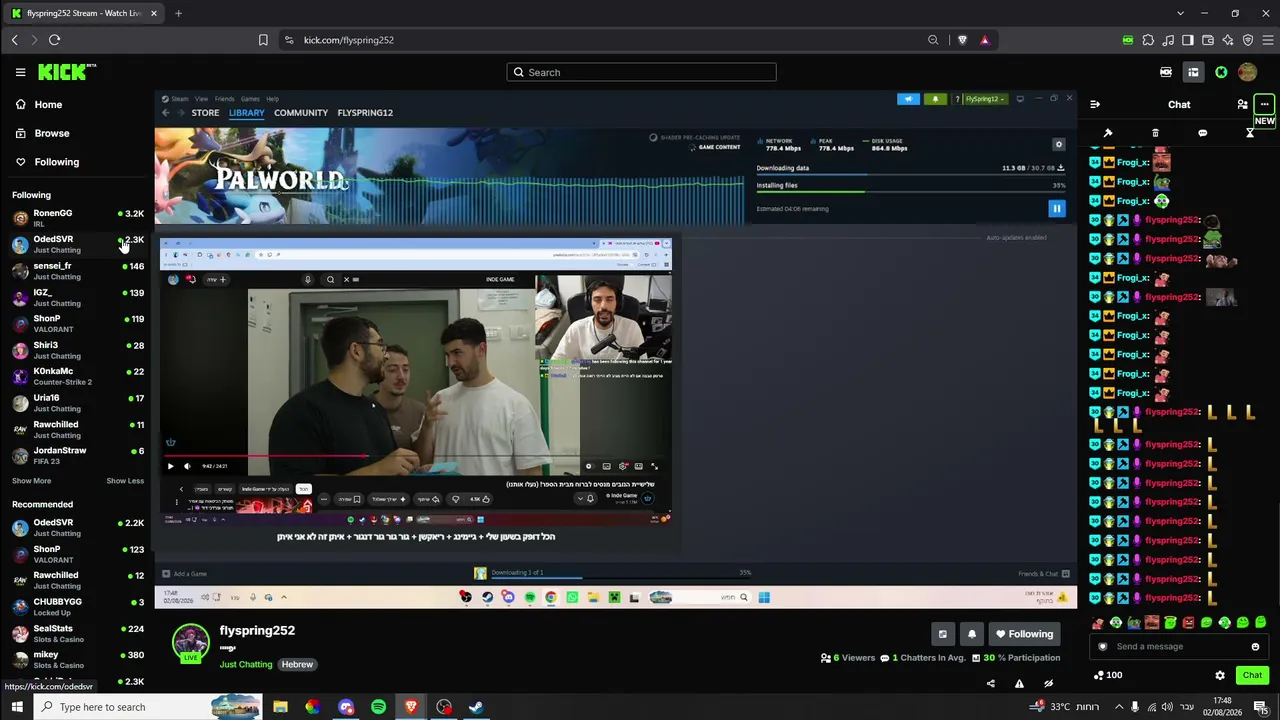Image resolution: width=1280 pixels, height=720 pixels.
Task: Click the flyspring252 streamer avatar
Action: 190,643
